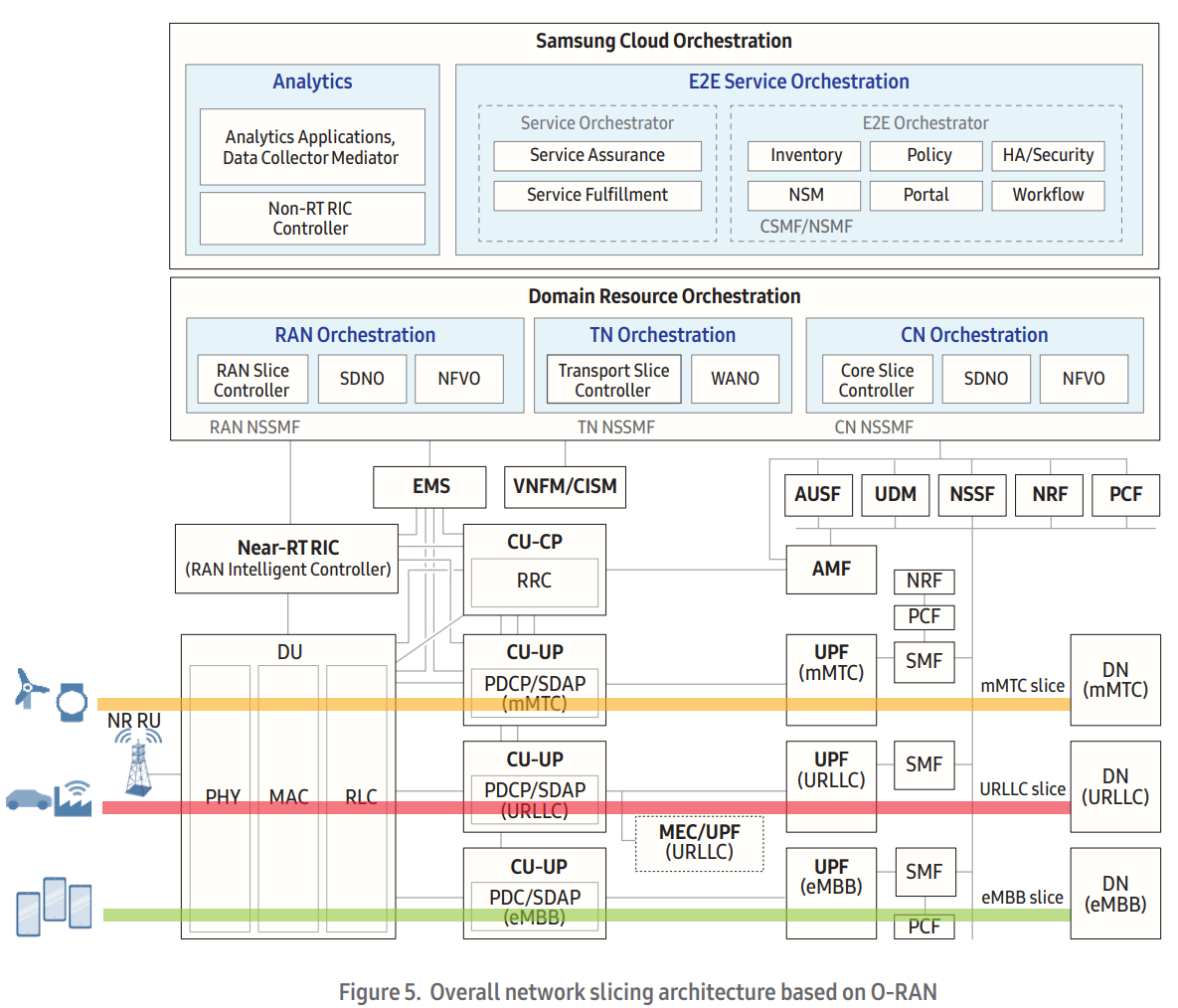
Task: Click the blue car icon
Action: click(x=29, y=799)
